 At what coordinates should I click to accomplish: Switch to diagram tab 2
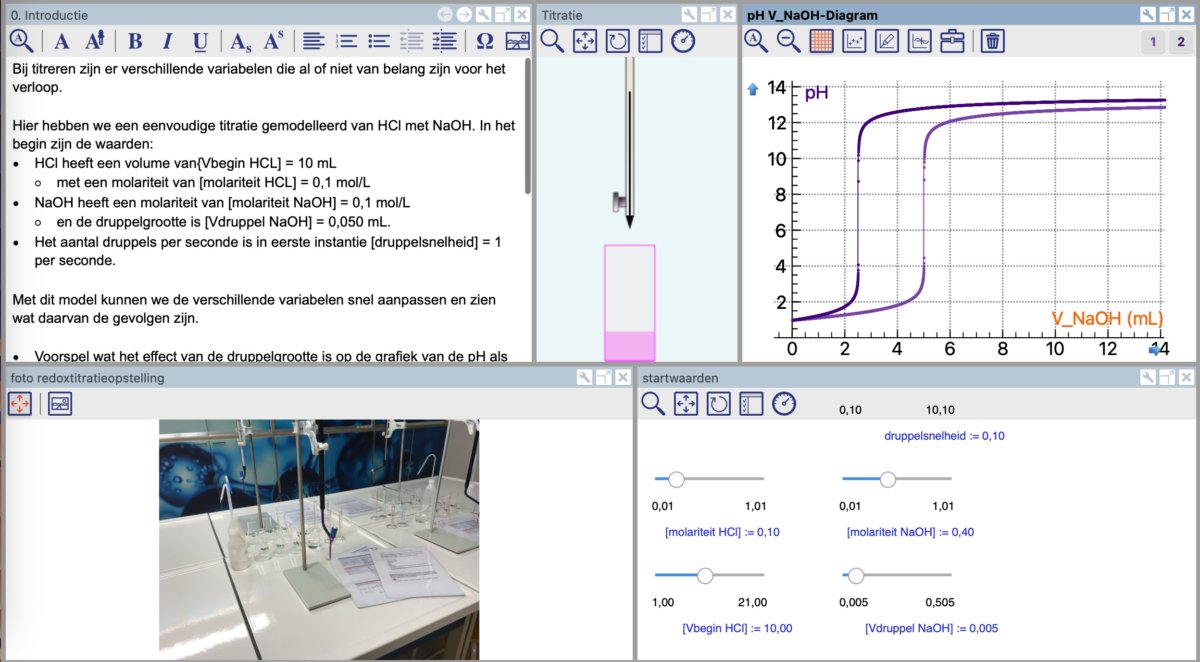(1181, 41)
